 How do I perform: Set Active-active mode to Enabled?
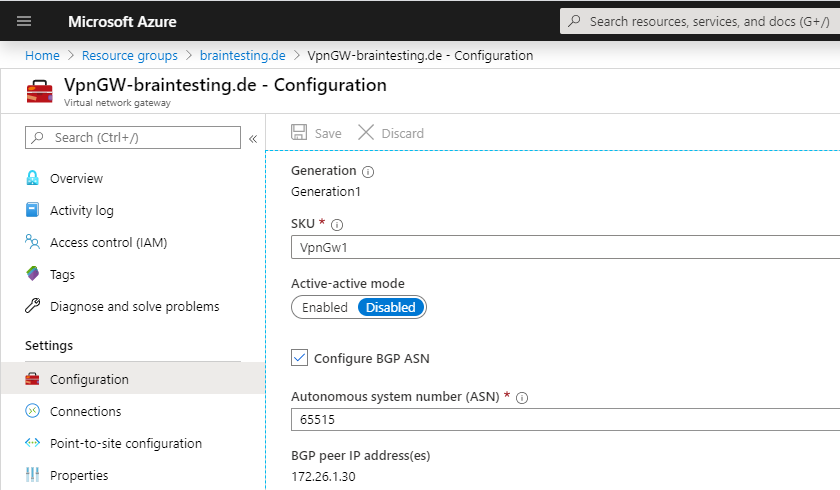pos(325,307)
